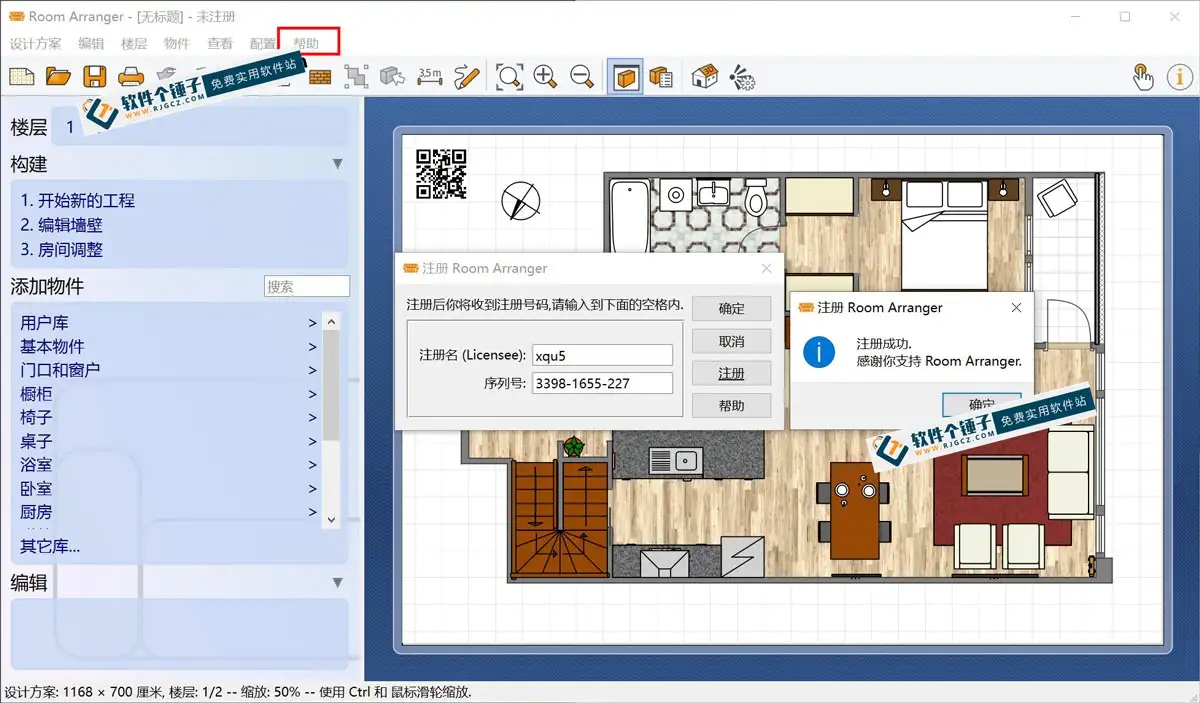
Task: Click 2. 编辑墙壁 link
Action: pos(62,225)
